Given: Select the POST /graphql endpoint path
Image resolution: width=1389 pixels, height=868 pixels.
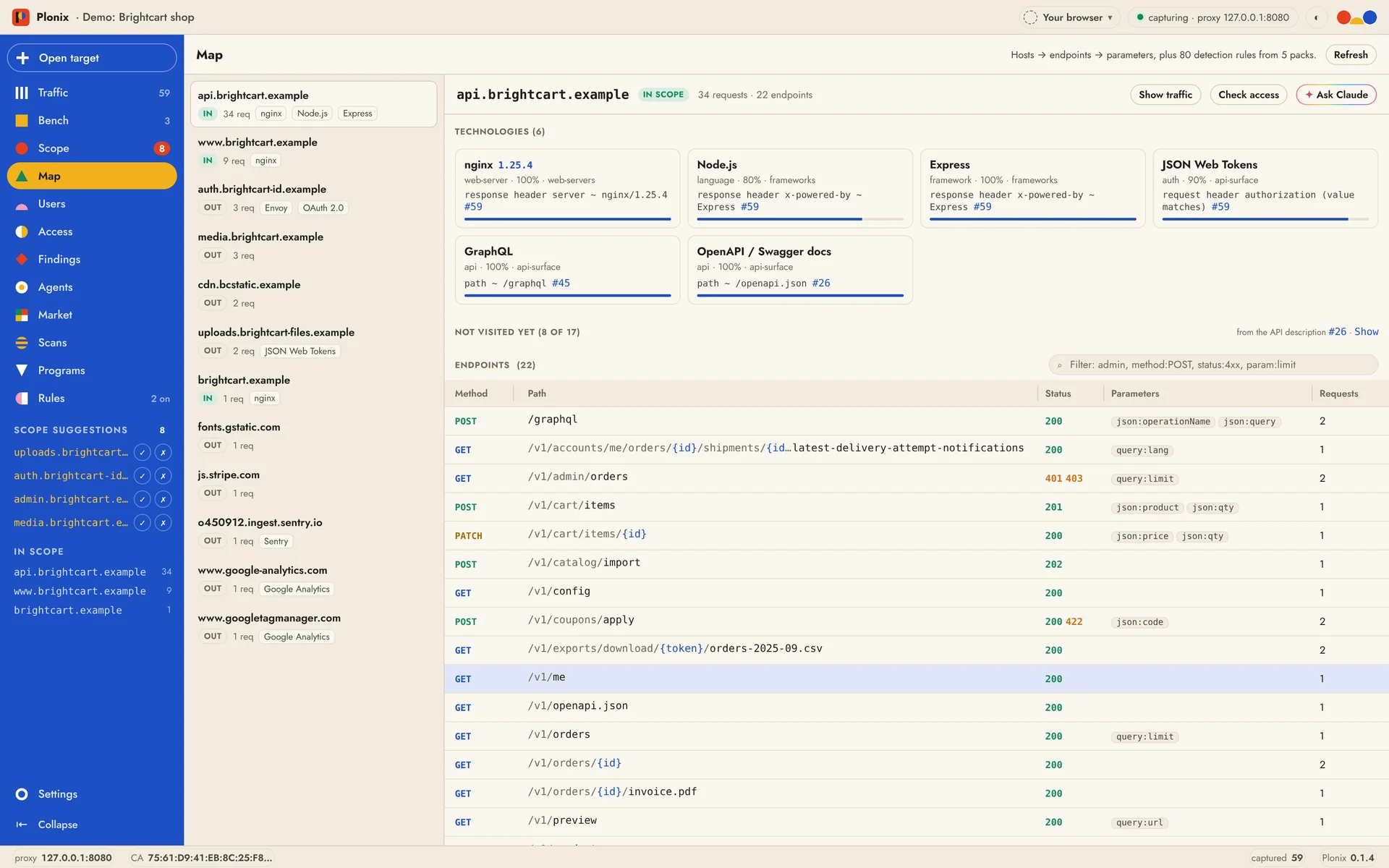Looking at the screenshot, I should coord(553,420).
